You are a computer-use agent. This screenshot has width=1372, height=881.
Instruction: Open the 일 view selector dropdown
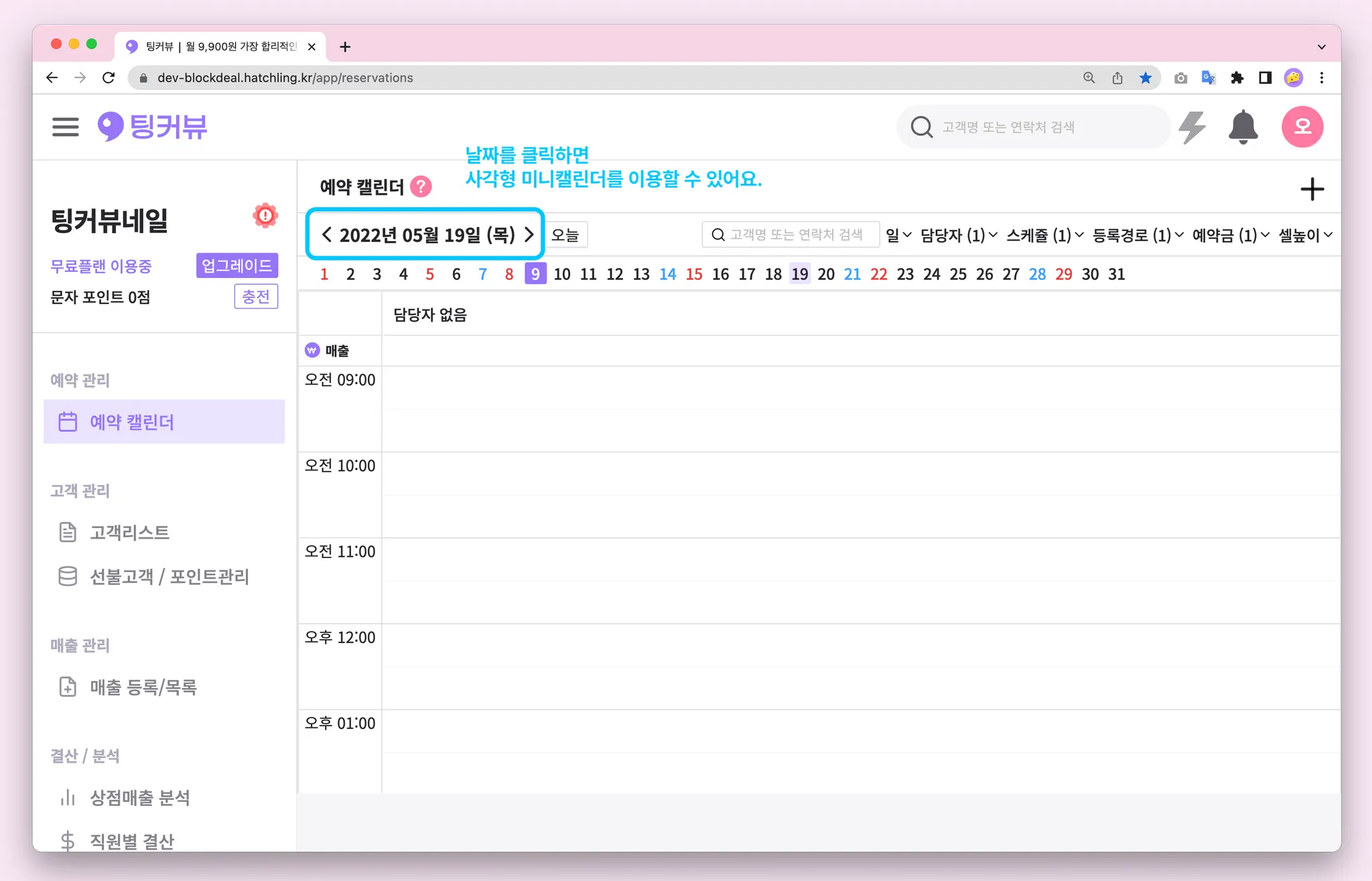(898, 235)
